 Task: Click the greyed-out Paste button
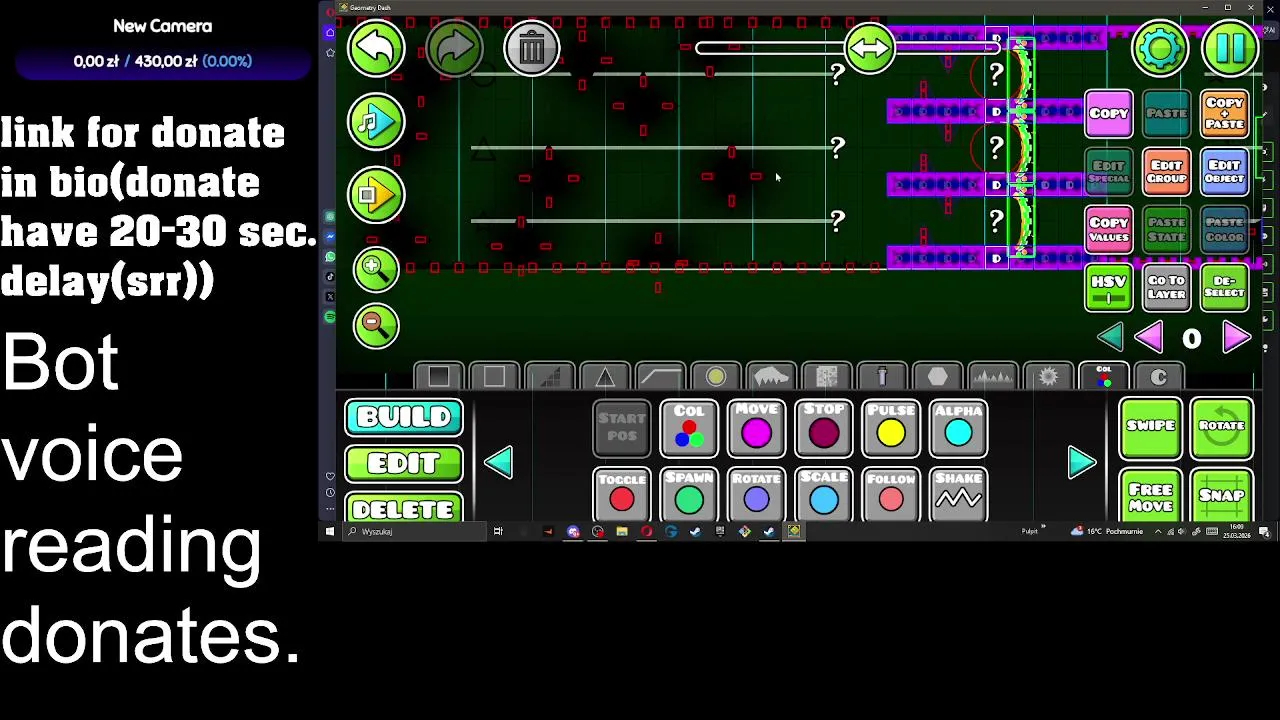click(x=1167, y=114)
